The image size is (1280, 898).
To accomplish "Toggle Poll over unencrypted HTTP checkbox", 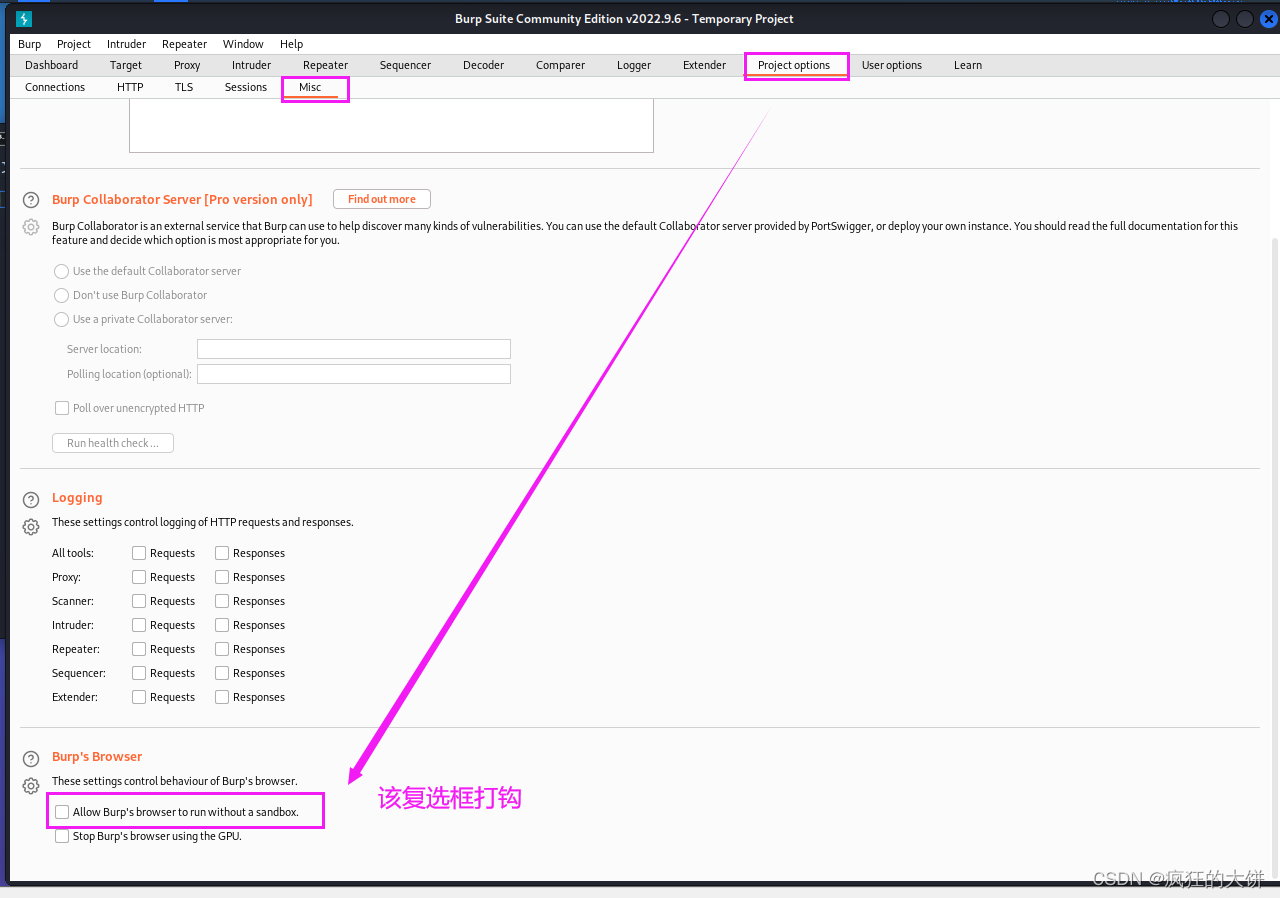I will pos(62,408).
